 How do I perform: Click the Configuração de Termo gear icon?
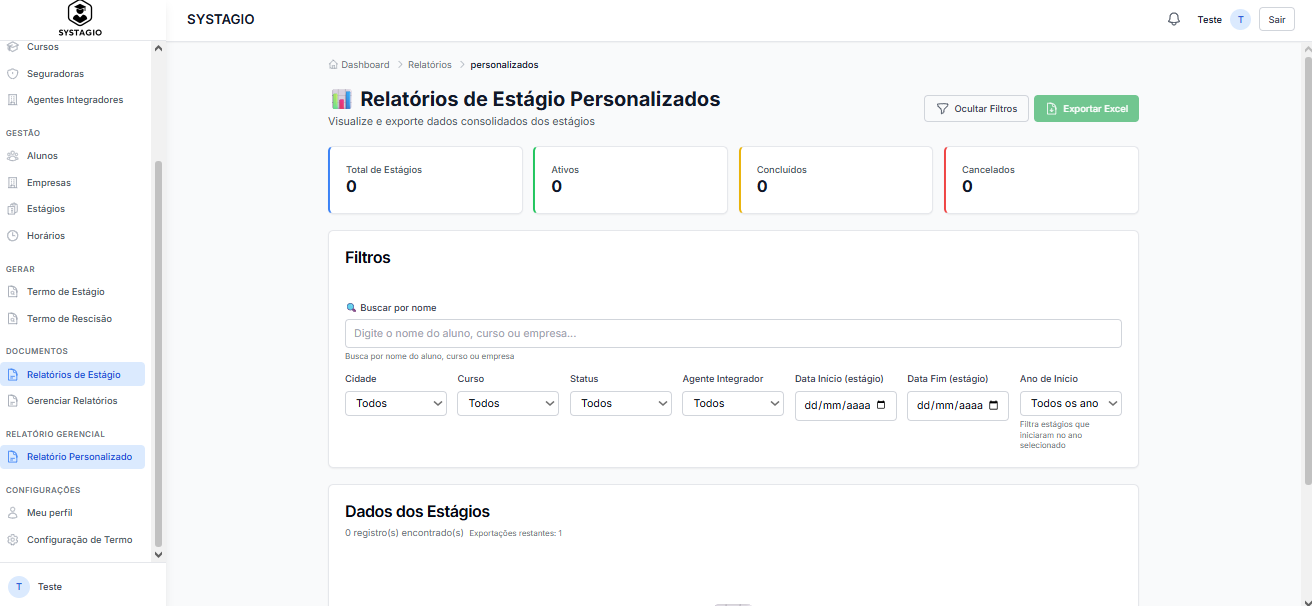point(13,540)
